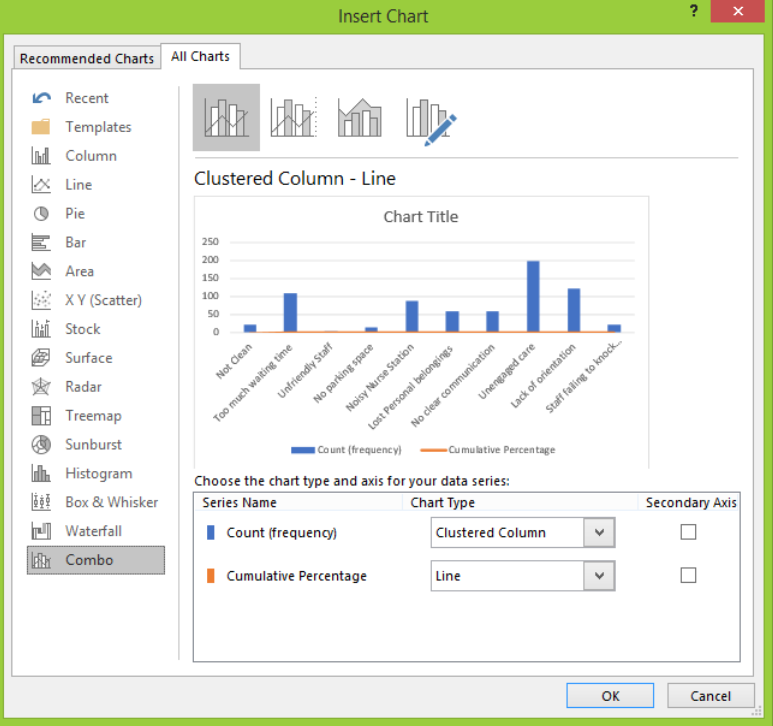The height and width of the screenshot is (726, 773).
Task: Click Count (frequency) legend entry in preview
Action: point(347,449)
